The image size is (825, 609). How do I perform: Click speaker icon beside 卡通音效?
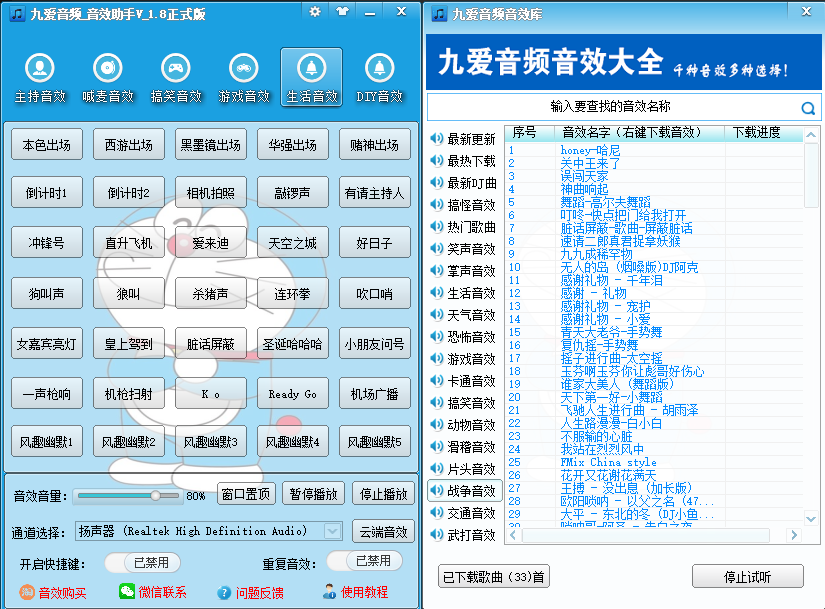(437, 381)
